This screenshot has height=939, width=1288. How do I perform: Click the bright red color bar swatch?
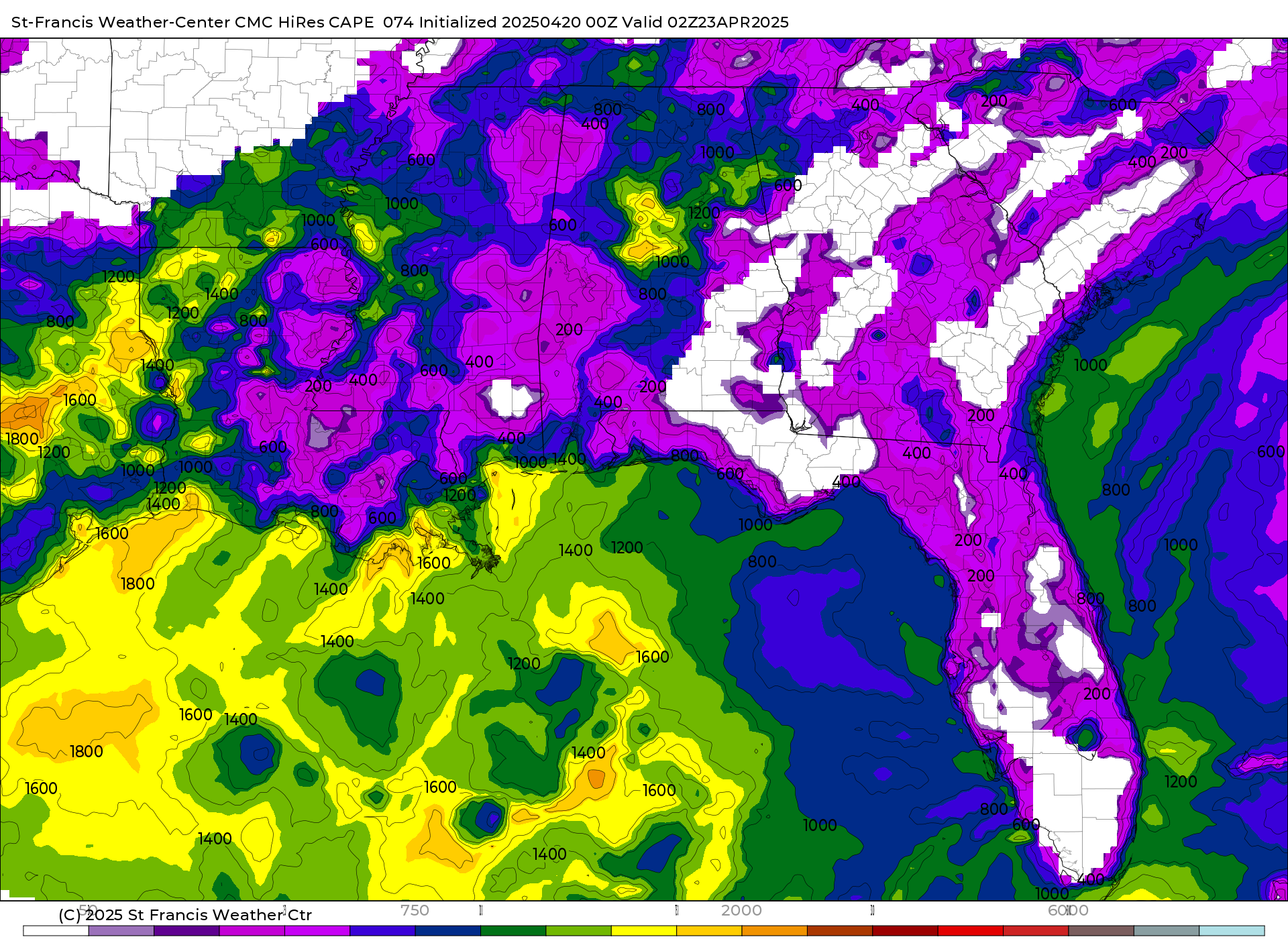(971, 931)
